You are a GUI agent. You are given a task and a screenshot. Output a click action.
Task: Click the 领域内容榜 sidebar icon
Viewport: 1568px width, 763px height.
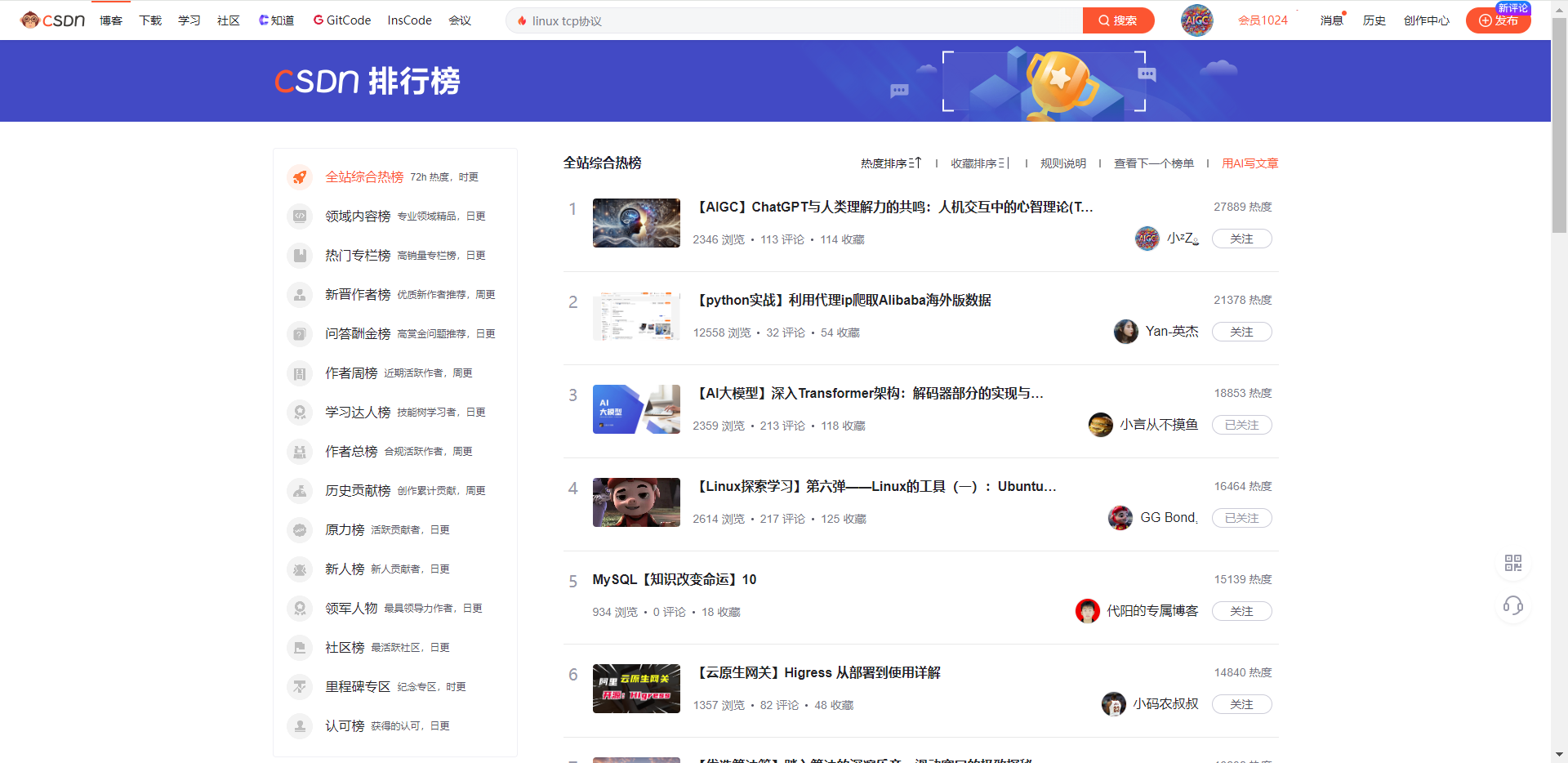(300, 216)
